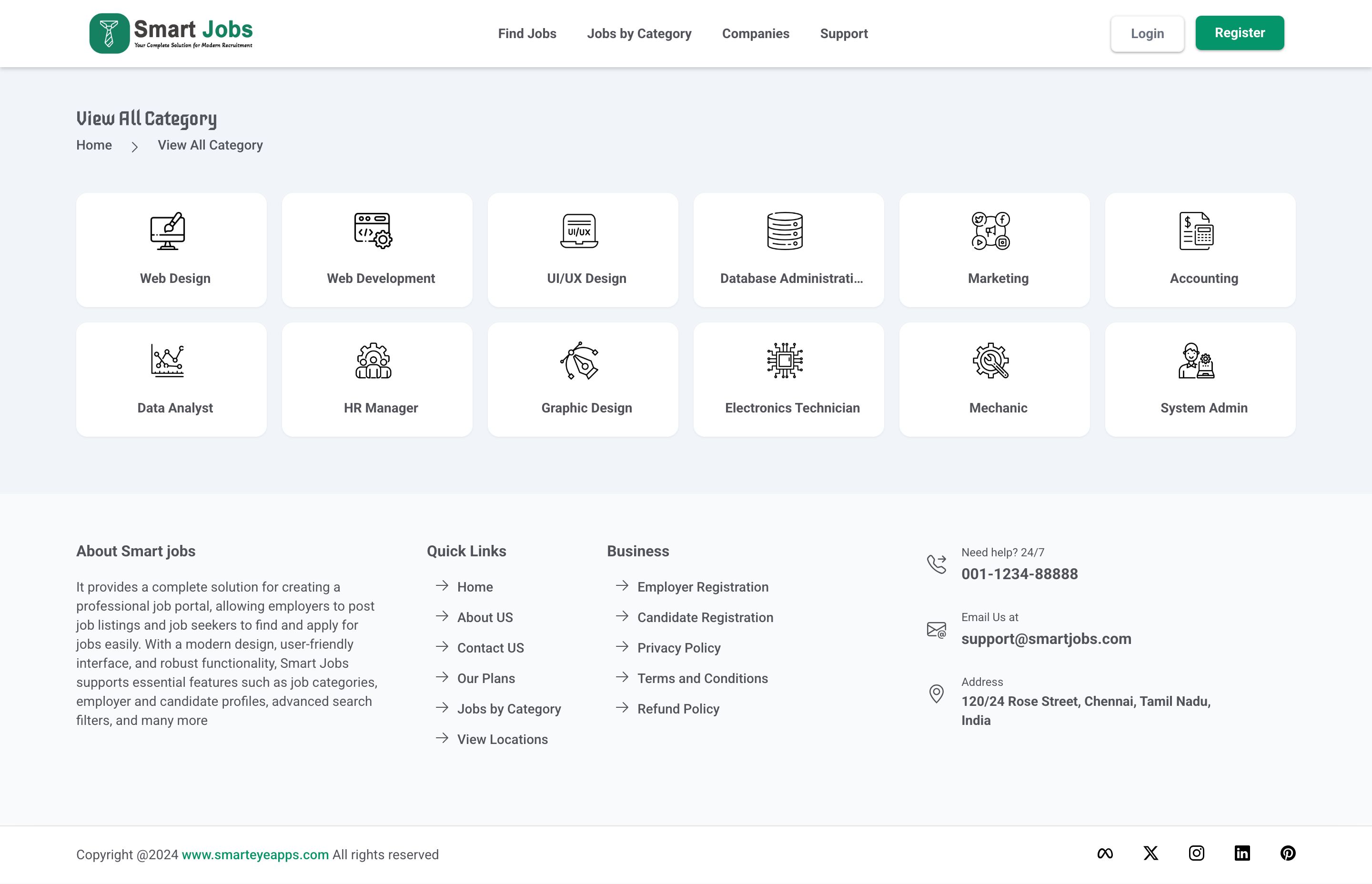Click the Smart Jobs logo
1372x884 pixels.
pyautogui.click(x=171, y=33)
